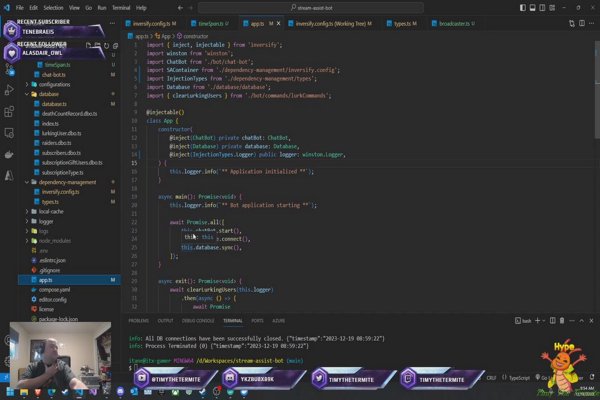Open Explorer views and more actions menu
The width and height of the screenshot is (600, 400).
pos(112,23)
